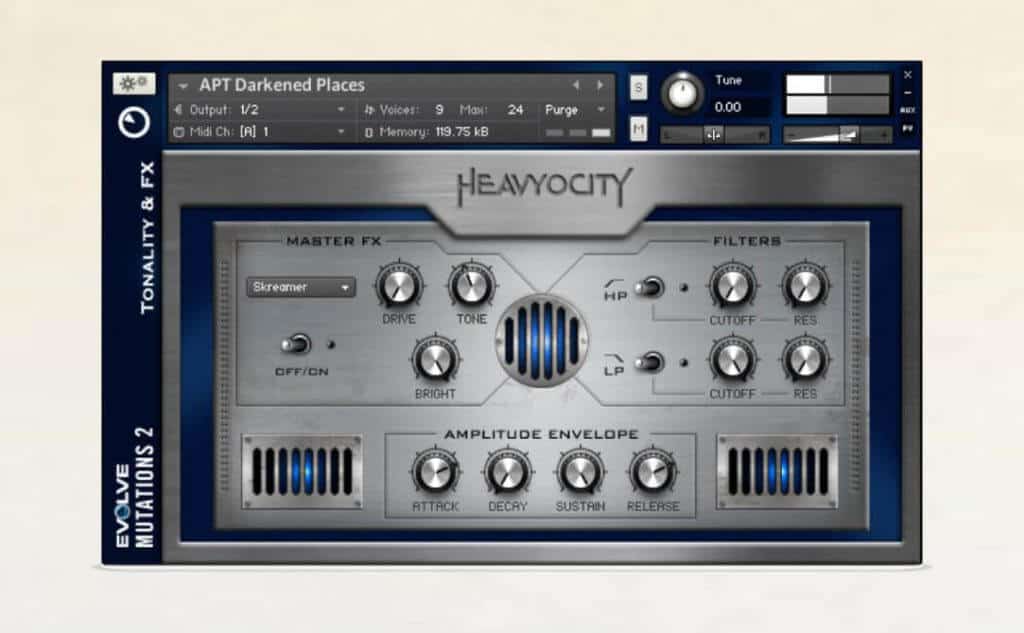The height and width of the screenshot is (633, 1024).
Task: Open the Skreamer effect type dropdown
Action: [x=301, y=287]
